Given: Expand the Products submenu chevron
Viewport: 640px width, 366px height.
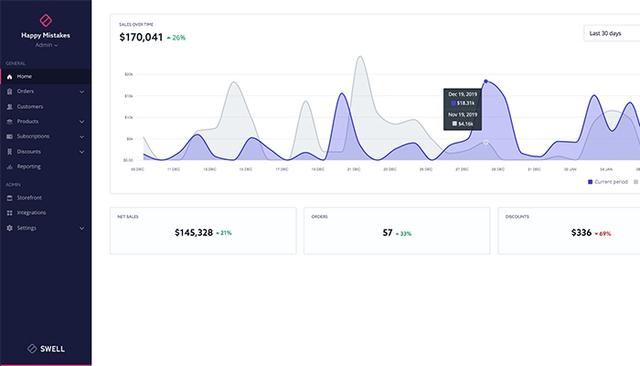Looking at the screenshot, I should 82,122.
